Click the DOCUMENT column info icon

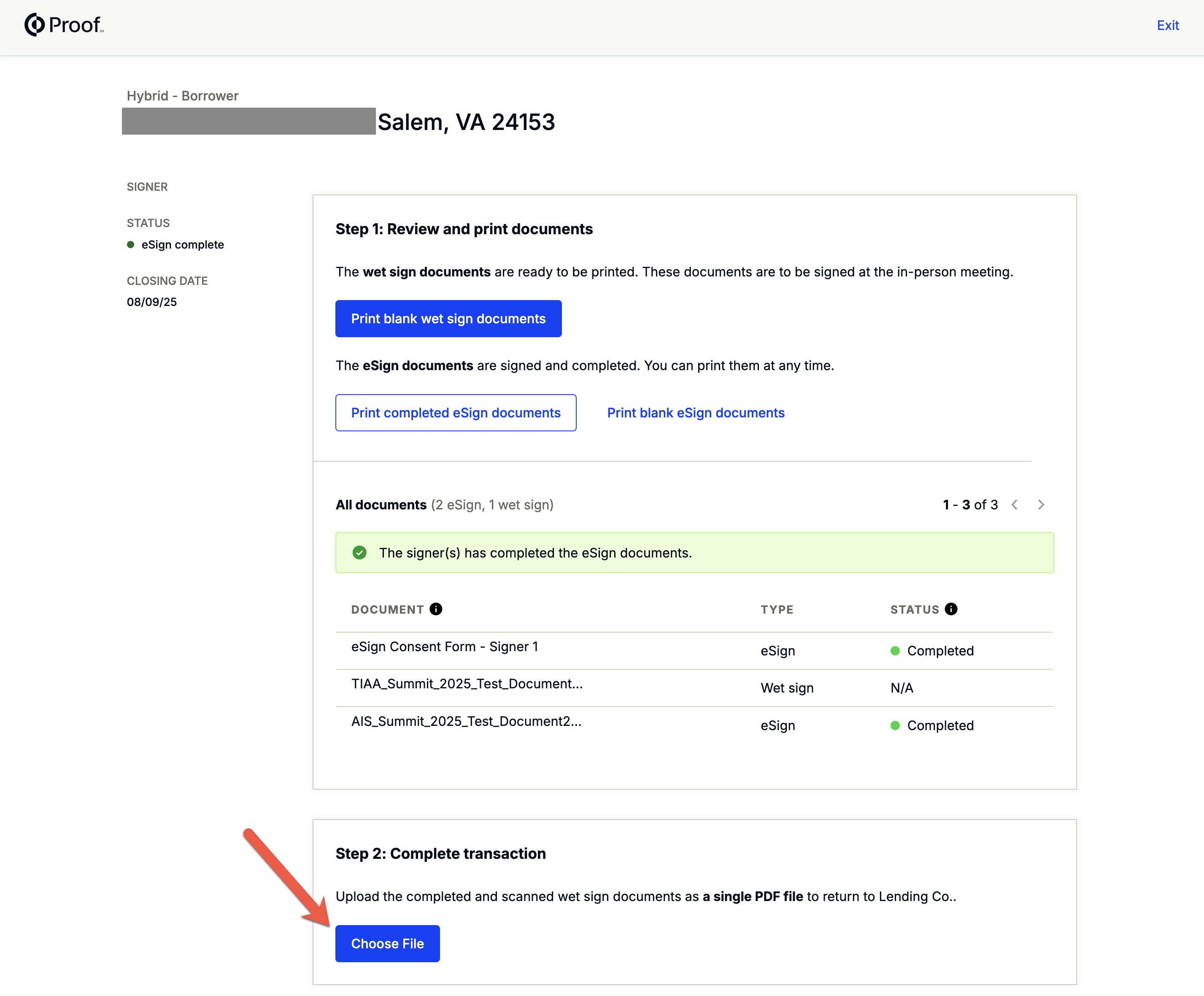click(436, 609)
